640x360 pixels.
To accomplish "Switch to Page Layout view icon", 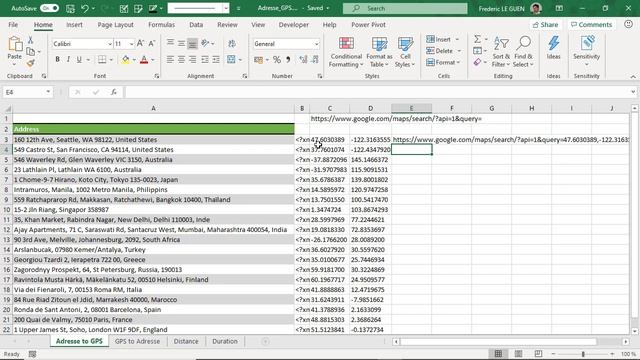I will [518, 353].
